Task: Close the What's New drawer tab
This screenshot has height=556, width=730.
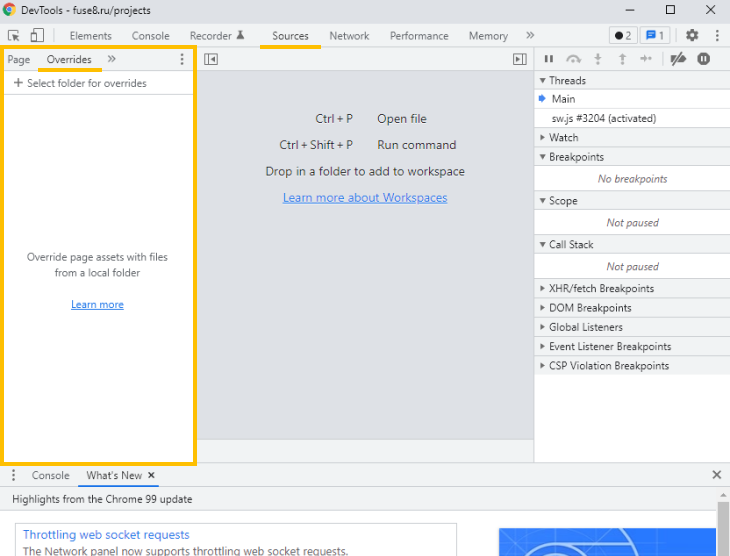Action: click(x=152, y=475)
